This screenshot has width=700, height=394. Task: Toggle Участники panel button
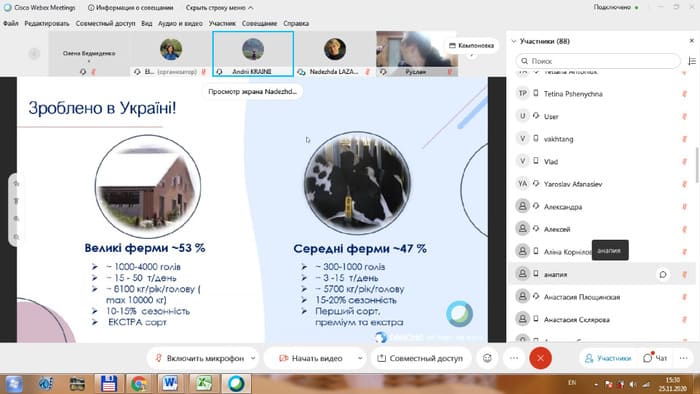click(608, 358)
